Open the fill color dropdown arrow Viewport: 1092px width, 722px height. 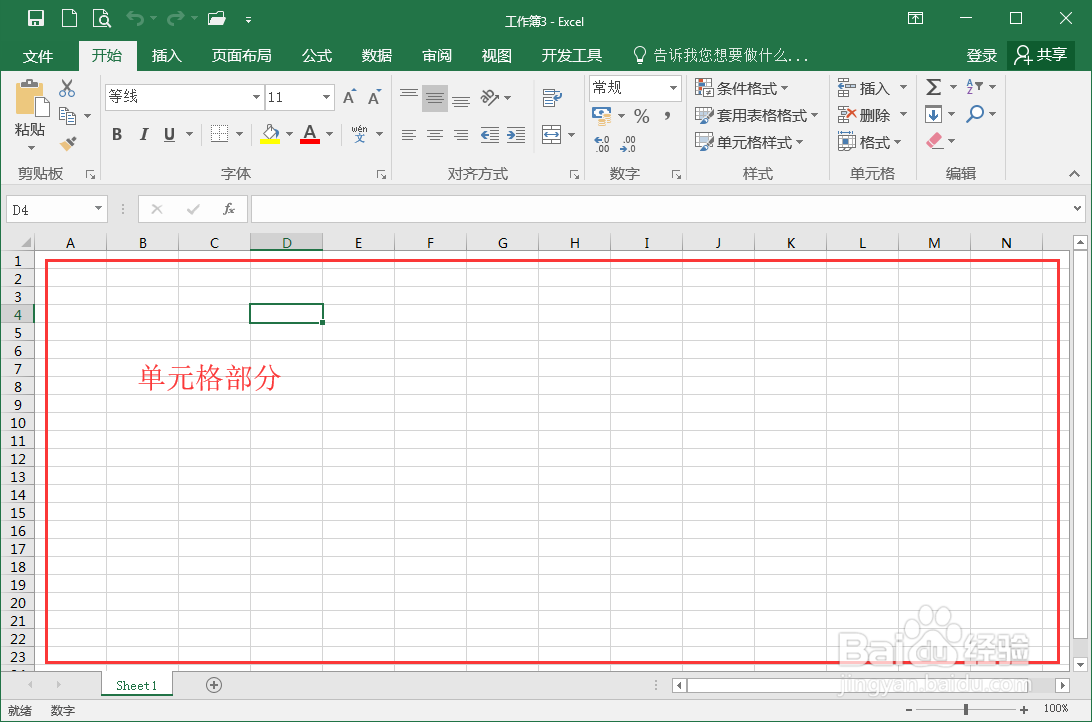pyautogui.click(x=290, y=134)
